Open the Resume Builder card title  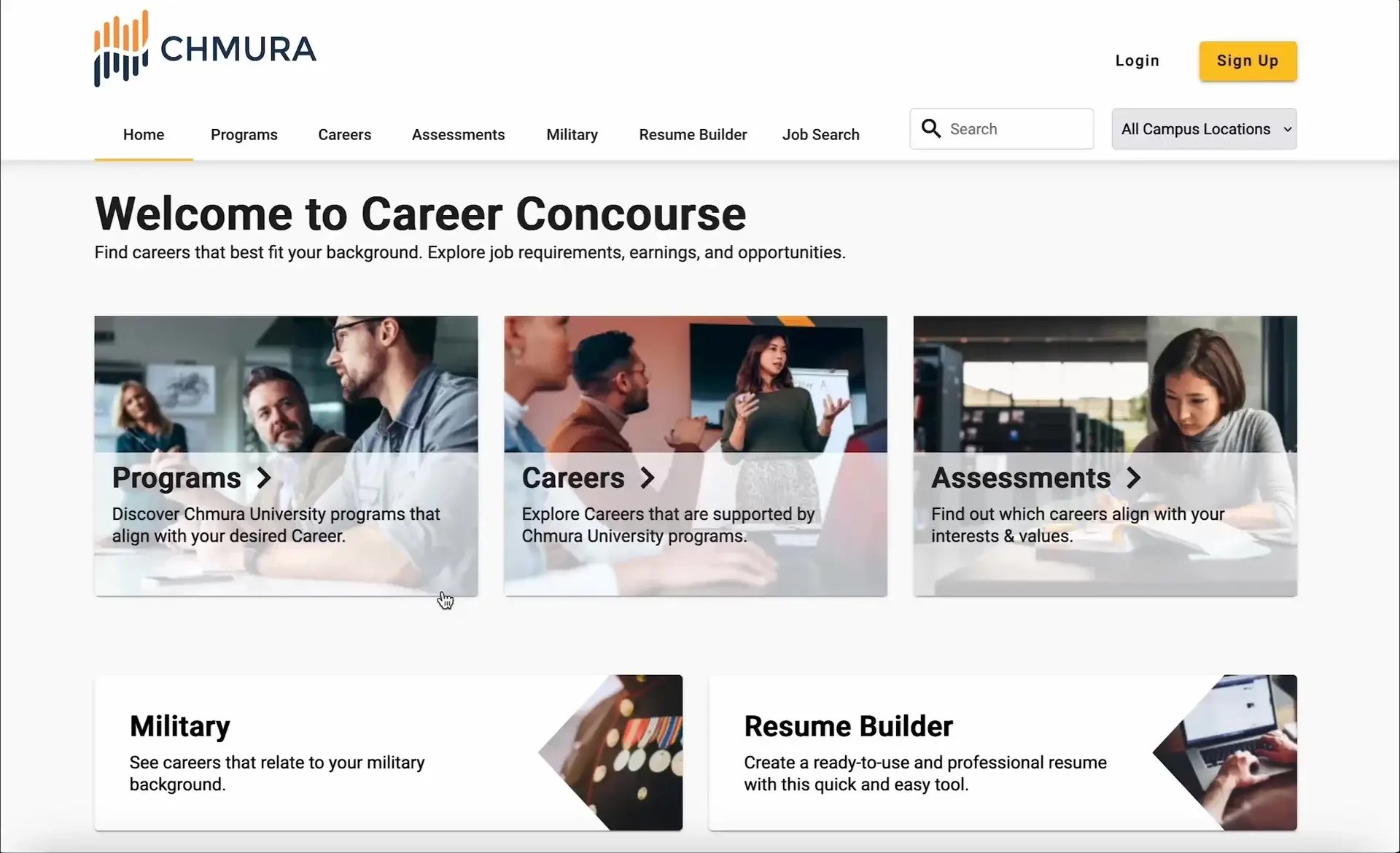(849, 726)
